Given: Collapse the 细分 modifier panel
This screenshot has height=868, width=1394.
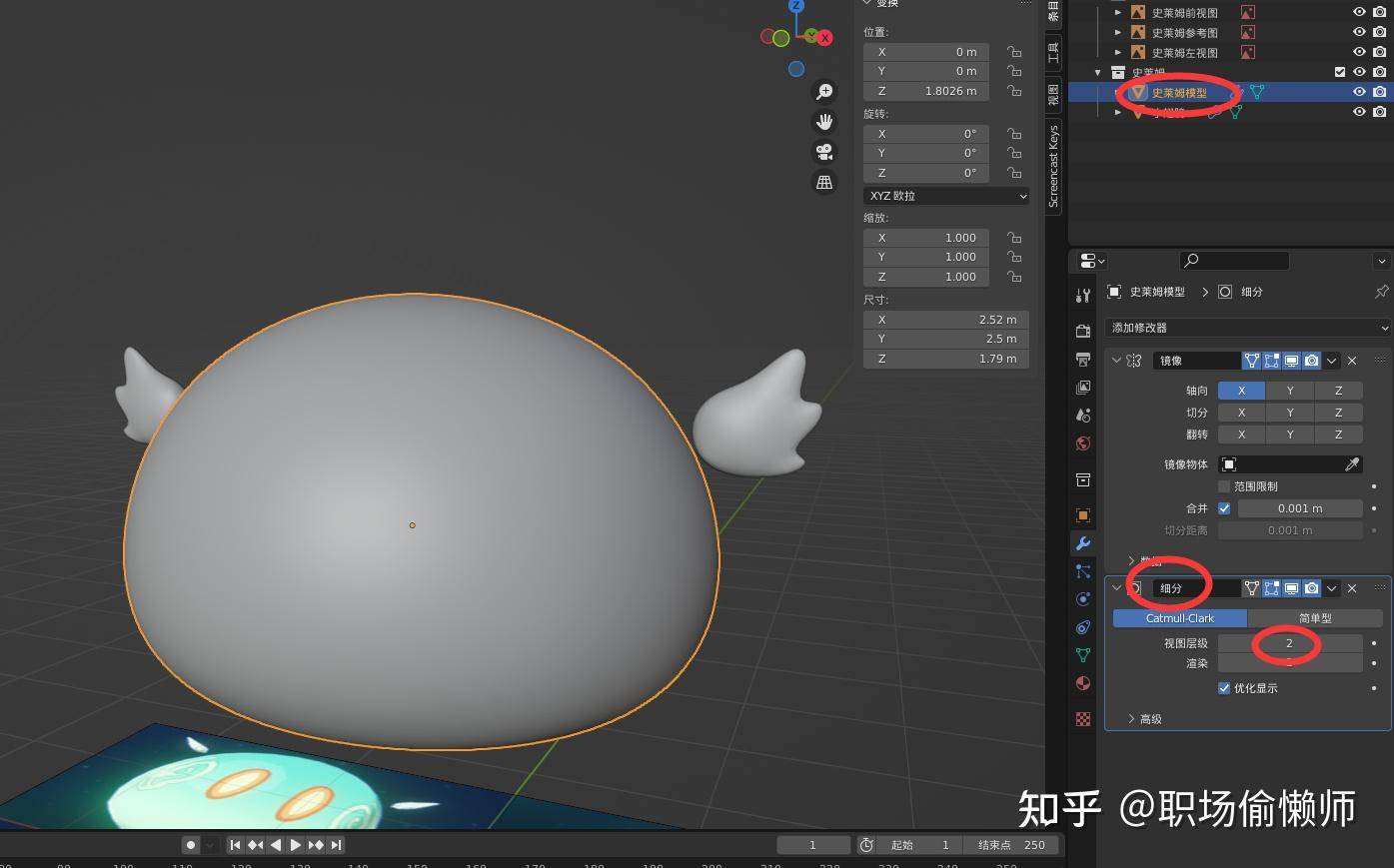Looking at the screenshot, I should point(1117,588).
